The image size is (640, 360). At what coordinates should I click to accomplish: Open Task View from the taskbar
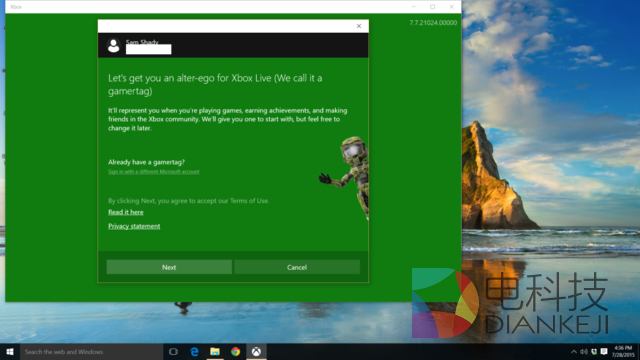click(x=173, y=351)
